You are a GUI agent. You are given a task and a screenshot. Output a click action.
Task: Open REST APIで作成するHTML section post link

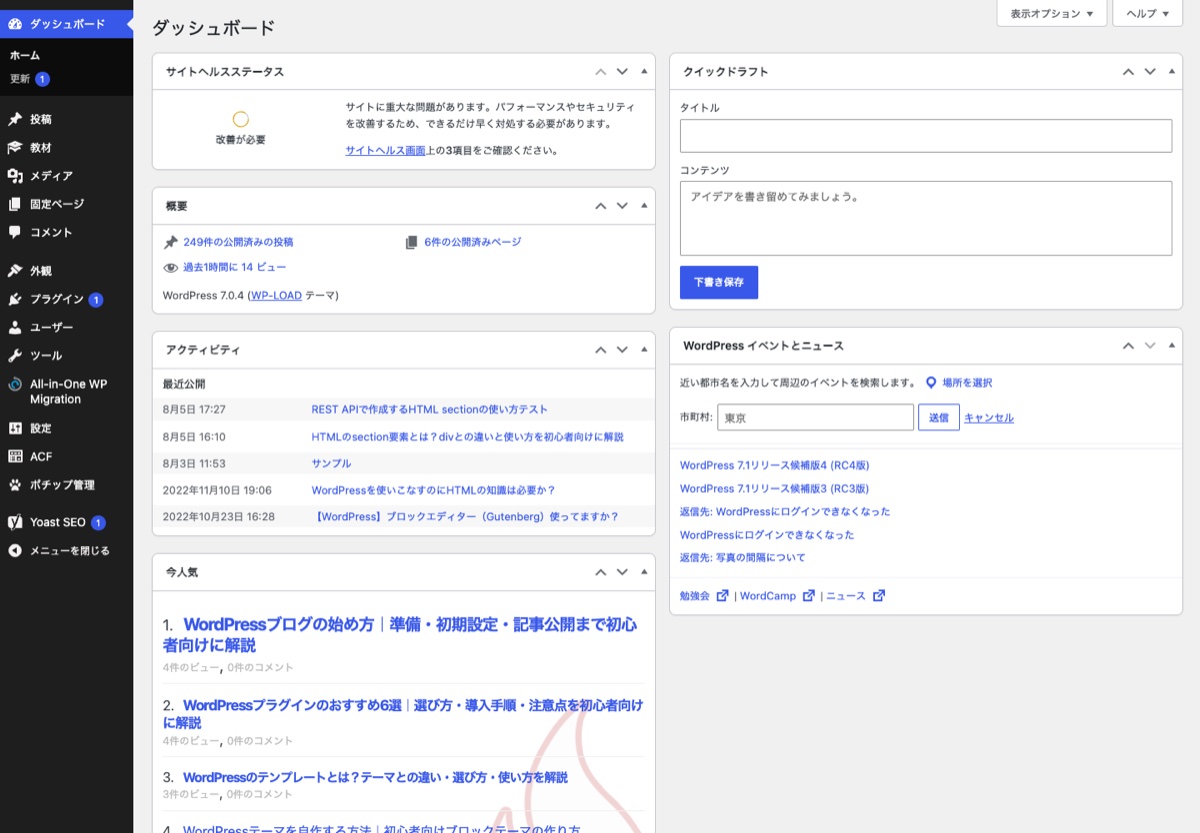[x=429, y=409]
